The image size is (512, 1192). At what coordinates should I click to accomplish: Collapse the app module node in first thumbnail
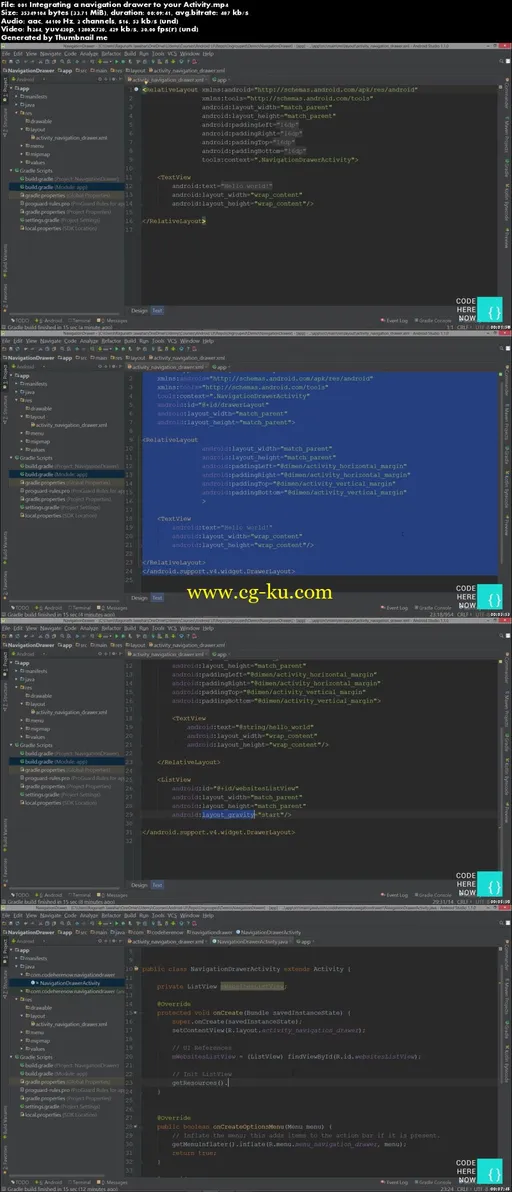(x=13, y=88)
